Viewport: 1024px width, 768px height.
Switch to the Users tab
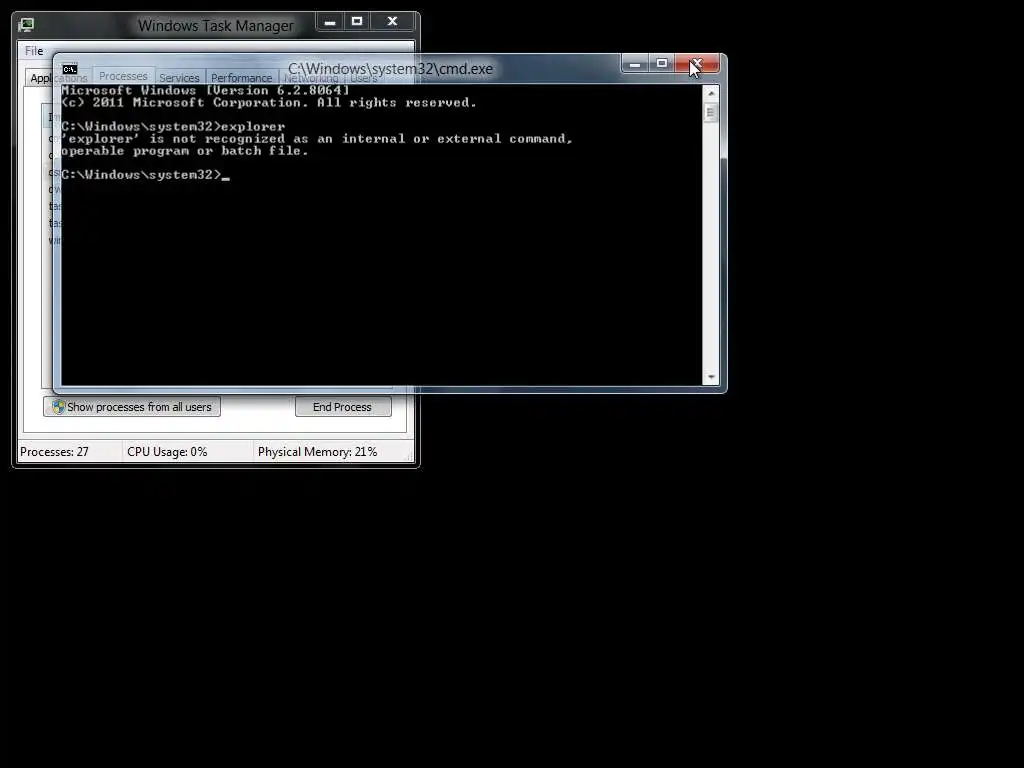[x=364, y=78]
